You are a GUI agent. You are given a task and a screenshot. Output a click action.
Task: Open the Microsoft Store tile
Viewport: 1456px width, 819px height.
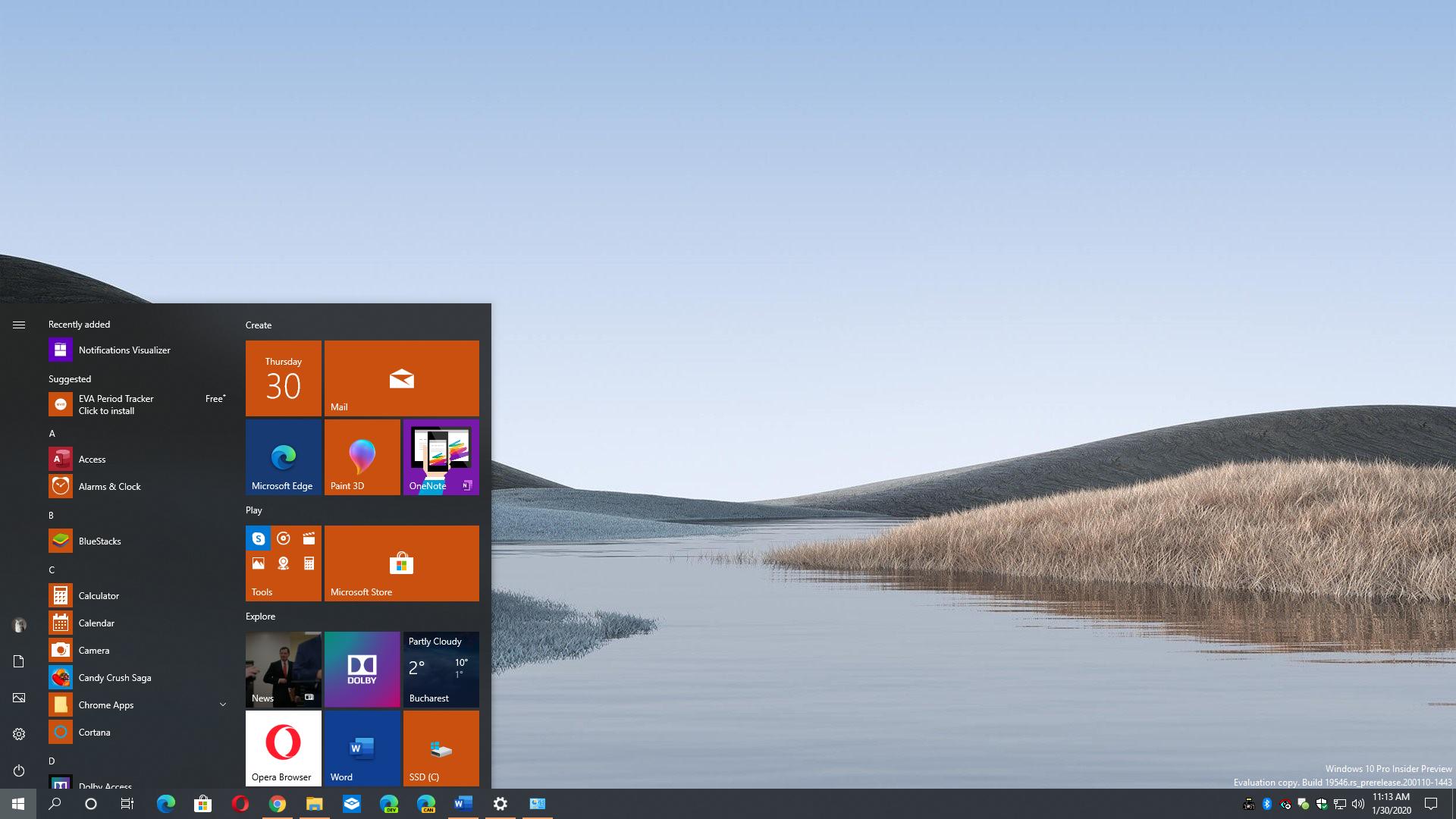click(x=402, y=563)
